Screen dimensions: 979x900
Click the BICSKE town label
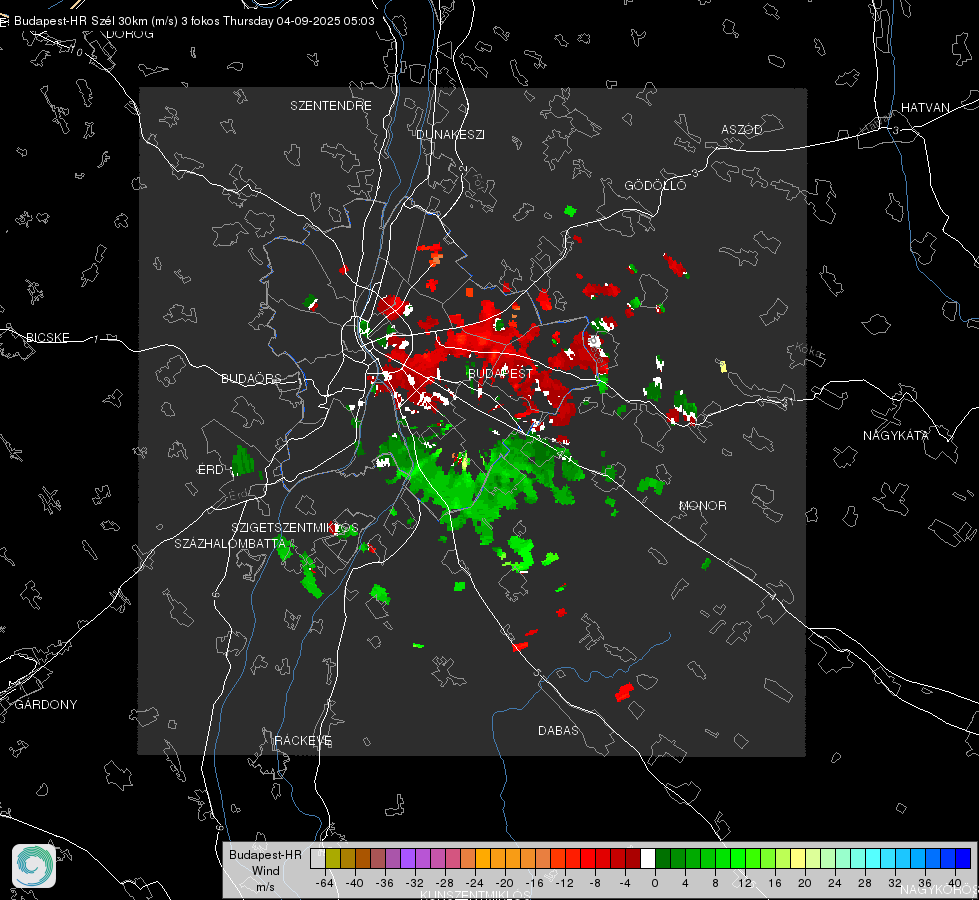pyautogui.click(x=48, y=338)
